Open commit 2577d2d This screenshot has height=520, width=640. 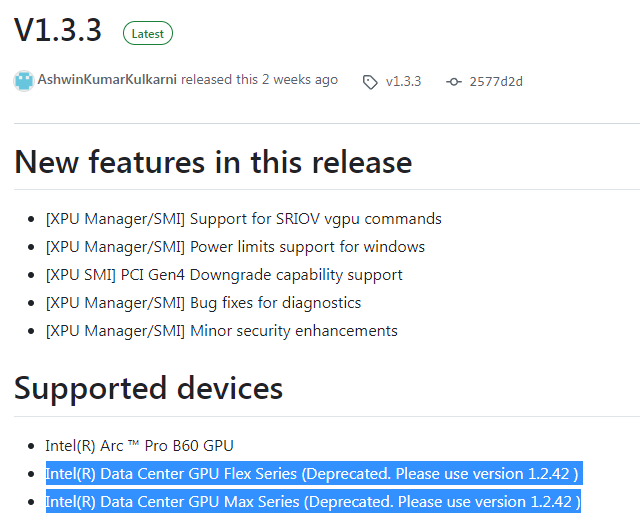tap(495, 81)
